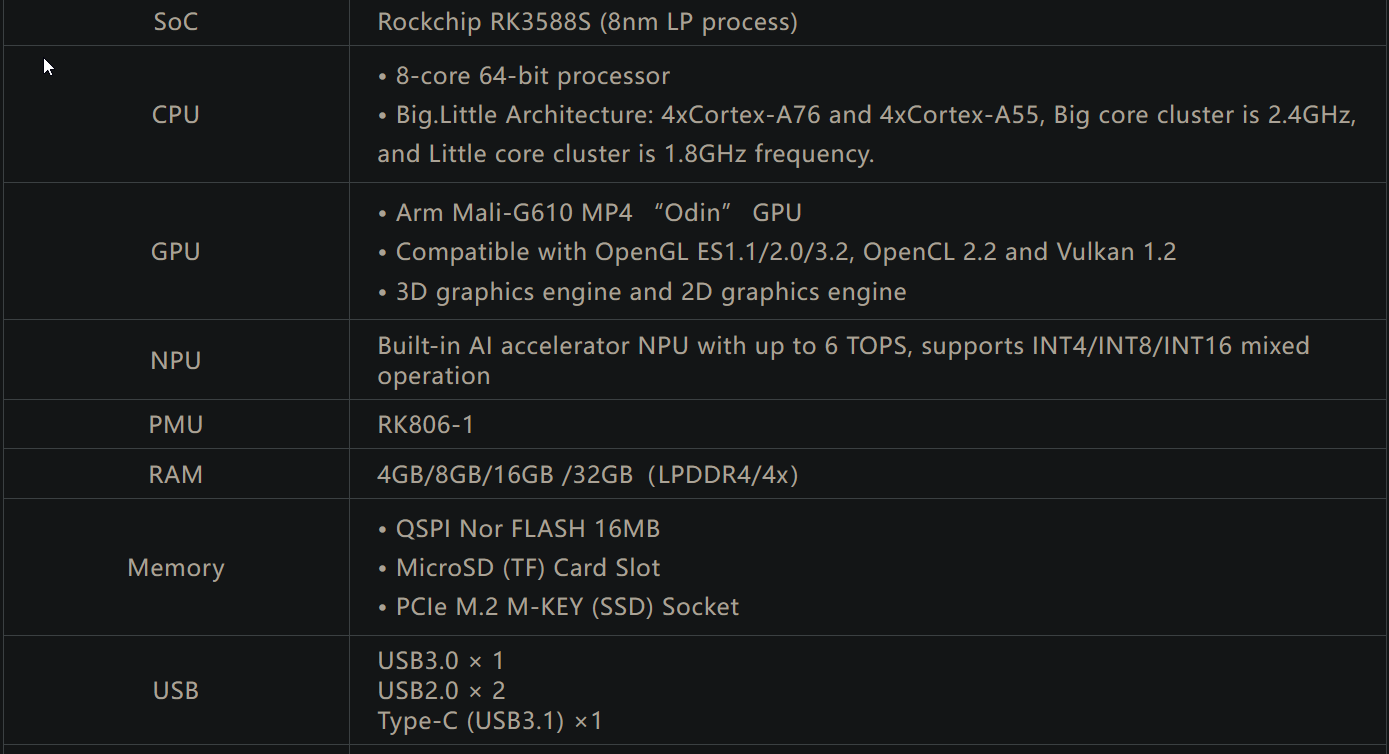The height and width of the screenshot is (754, 1389).
Task: Click the Type-C (USB3.1) entry
Action: pos(490,721)
